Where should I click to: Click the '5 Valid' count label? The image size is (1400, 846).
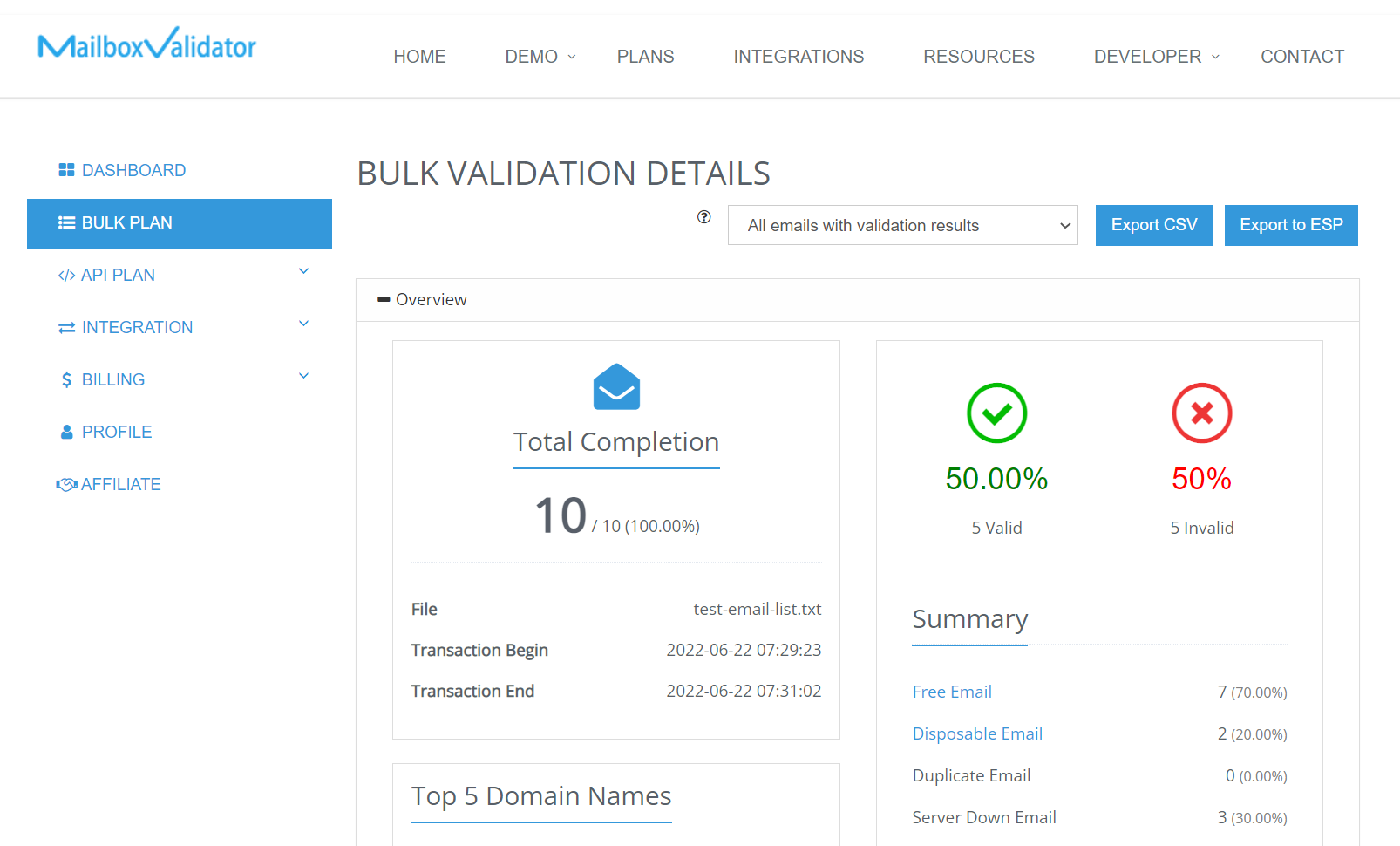[x=996, y=528]
